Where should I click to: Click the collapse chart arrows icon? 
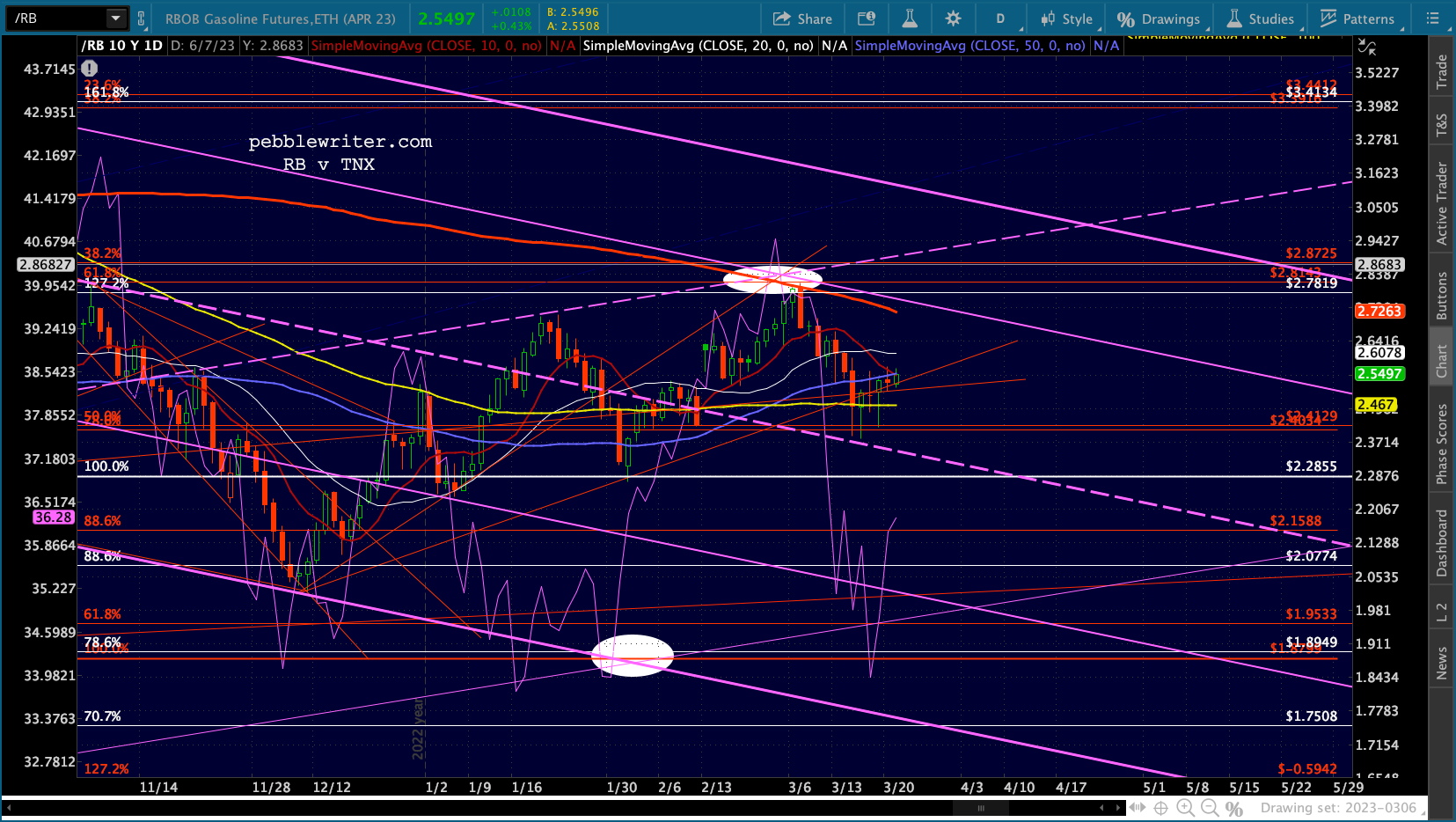1366,47
